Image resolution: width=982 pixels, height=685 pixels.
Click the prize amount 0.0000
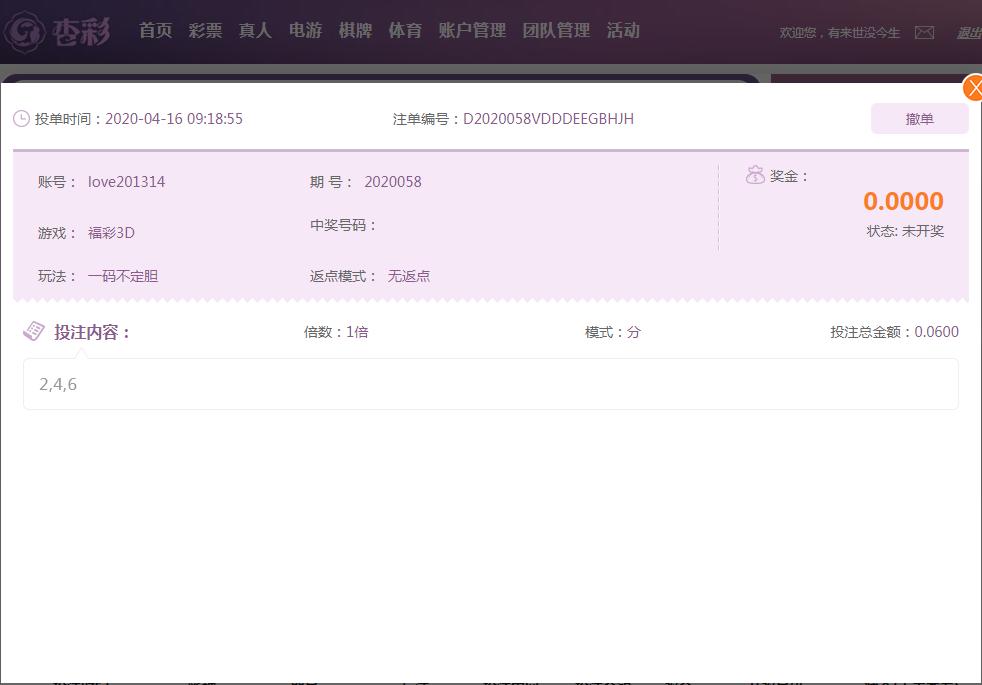(x=903, y=201)
